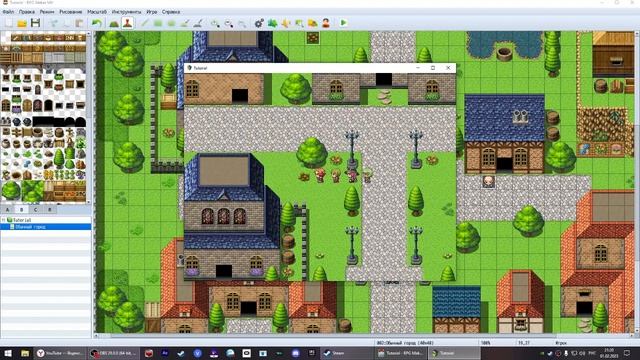Open the Plugin Manager puzzle icon
The height and width of the screenshot is (360, 640).
(272, 23)
